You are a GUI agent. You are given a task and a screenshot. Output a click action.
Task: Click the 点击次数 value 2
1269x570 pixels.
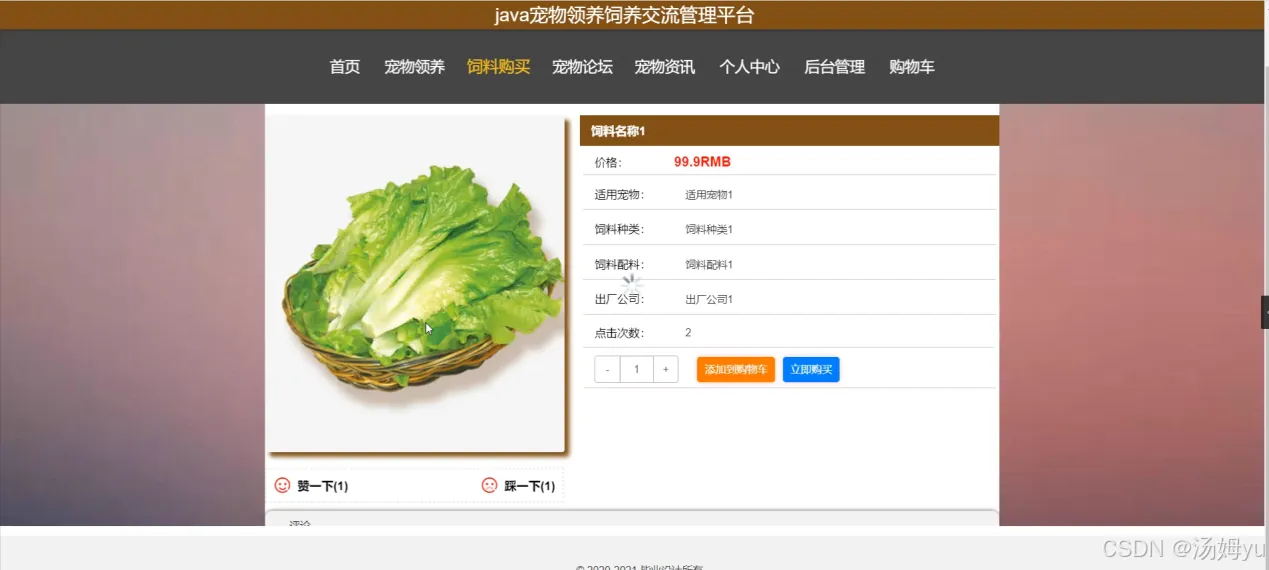pos(688,332)
